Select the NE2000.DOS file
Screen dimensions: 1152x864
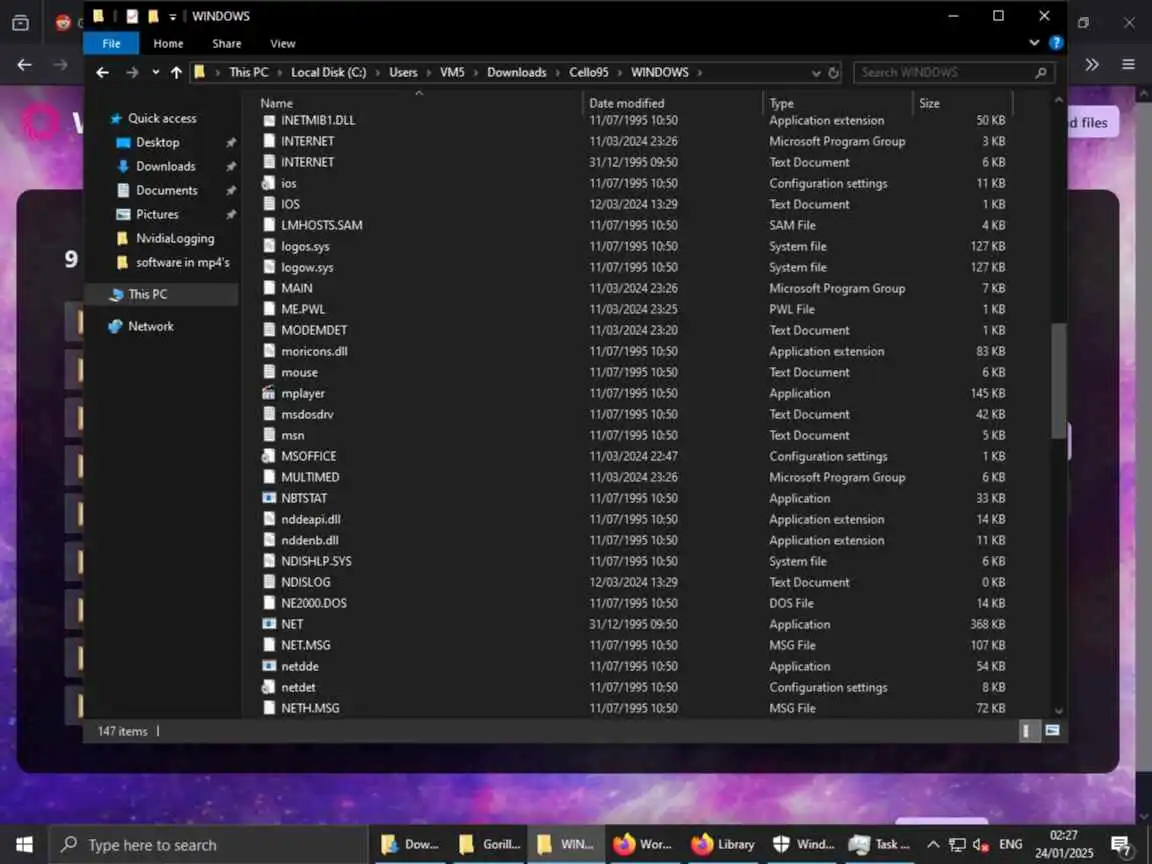(x=314, y=603)
